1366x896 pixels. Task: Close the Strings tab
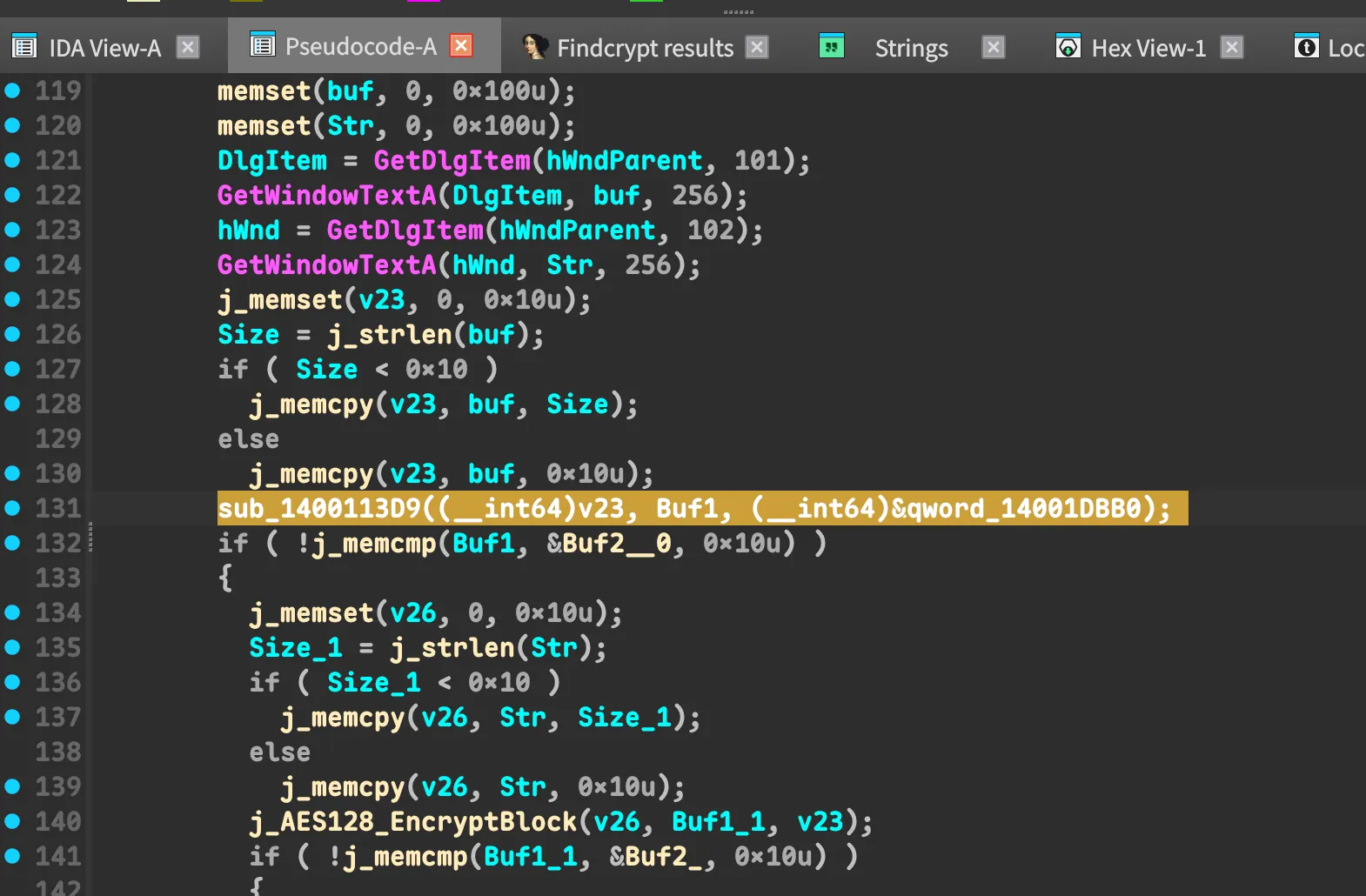pos(994,47)
